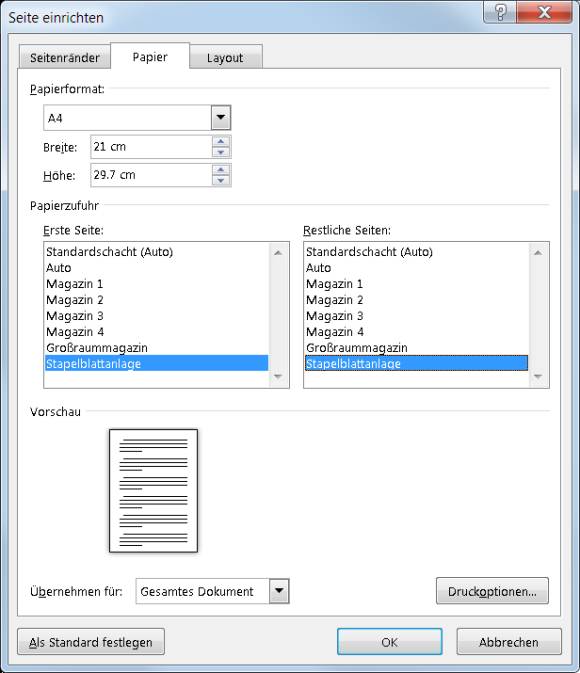This screenshot has width=580, height=673.
Task: Decrease Breite with the down spinner arrow
Action: pyautogui.click(x=221, y=152)
